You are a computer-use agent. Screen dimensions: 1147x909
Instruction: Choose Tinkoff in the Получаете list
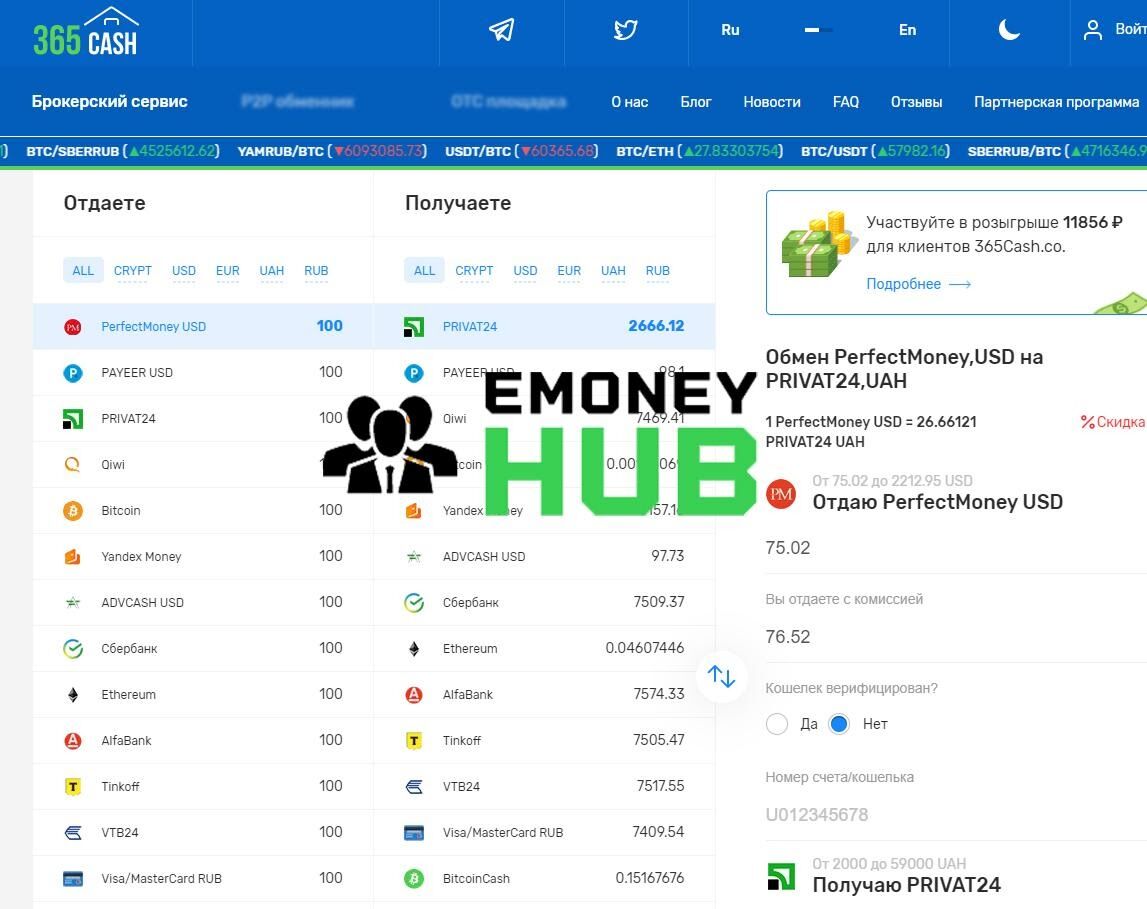(544, 741)
